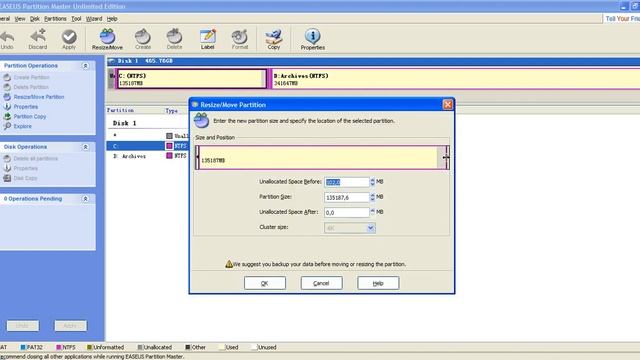Click the Partition column header
This screenshot has width=640, height=360.
click(x=120, y=111)
